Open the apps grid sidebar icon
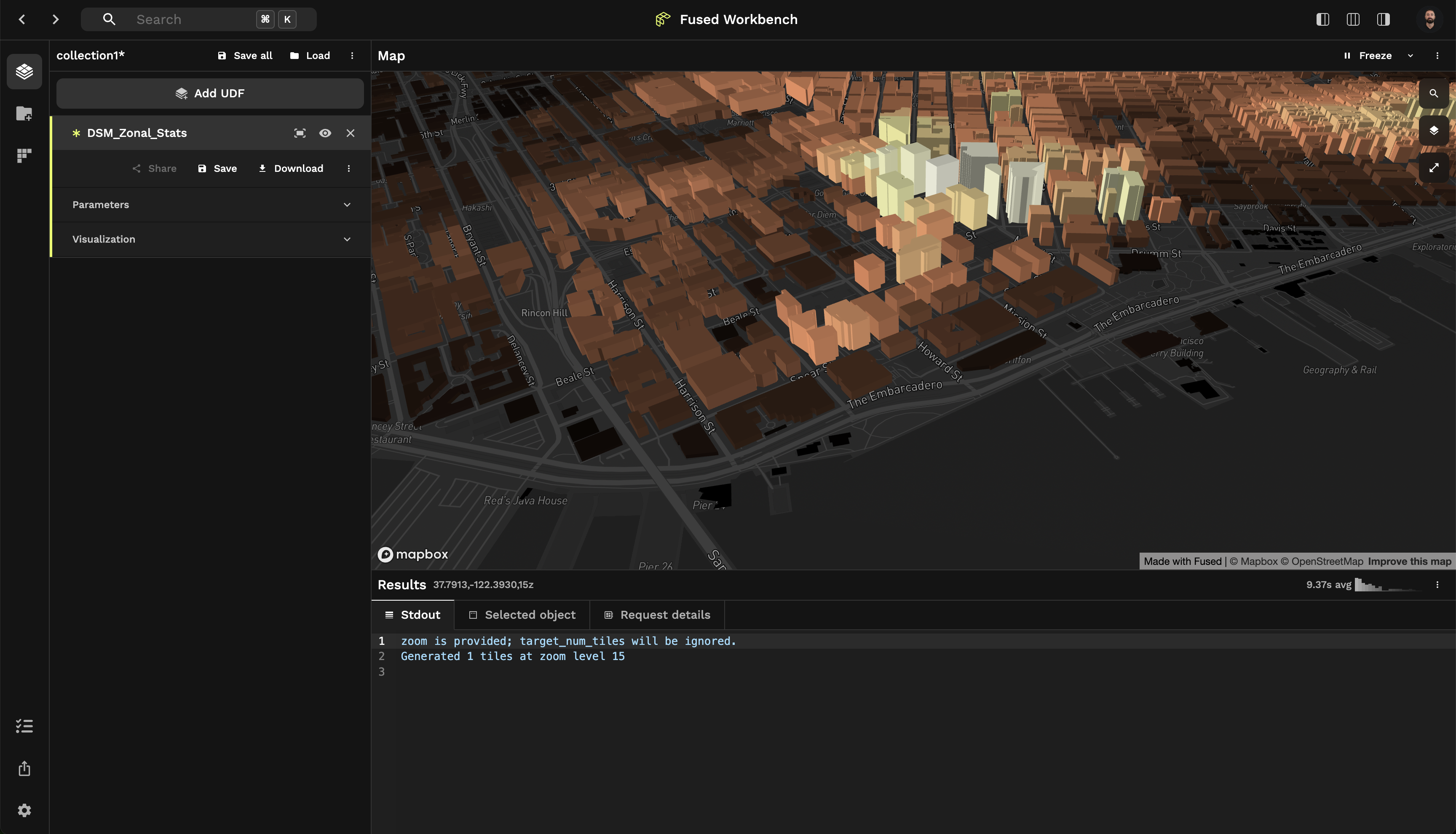 (24, 155)
